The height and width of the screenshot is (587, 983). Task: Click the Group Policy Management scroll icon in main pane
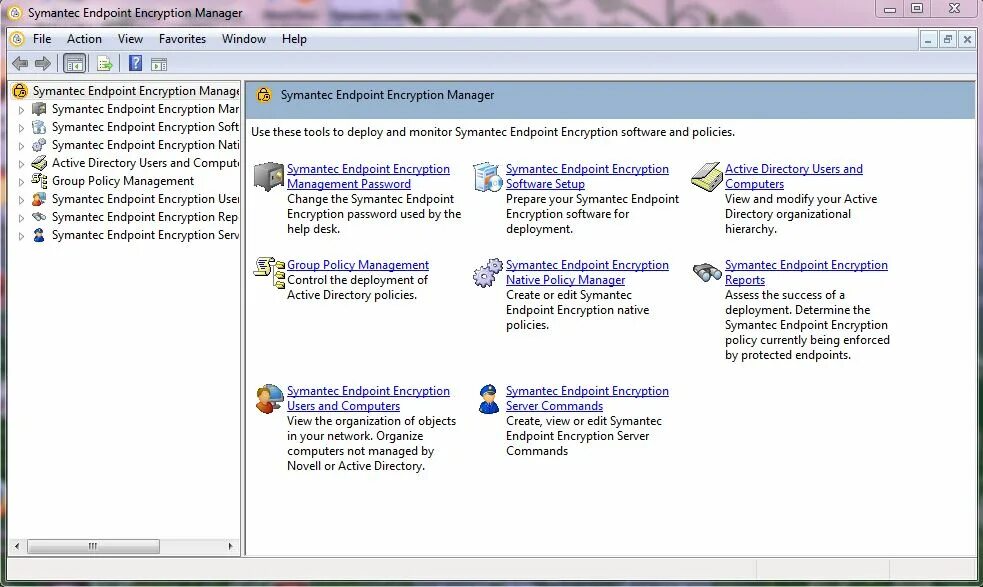click(x=269, y=272)
